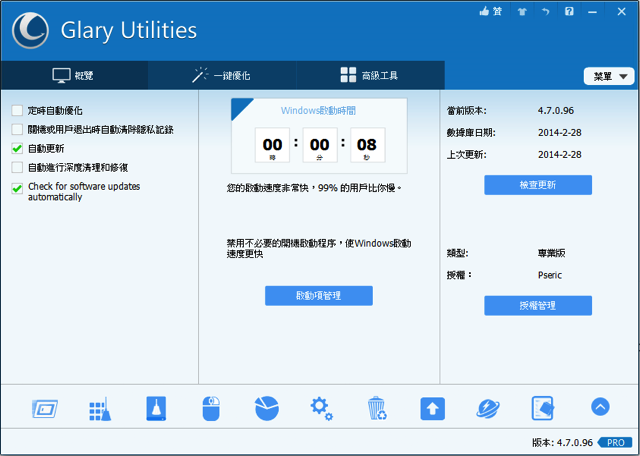640x456 pixels.
Task: Enable clearing privacy traces on shutdown checkbox
Action: 17,129
